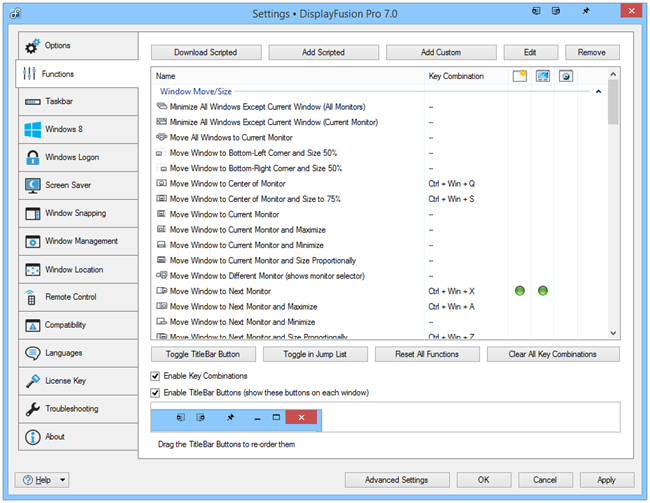This screenshot has height=503, width=650.
Task: Click the red close icon in the TitleBar preview
Action: (x=301, y=417)
